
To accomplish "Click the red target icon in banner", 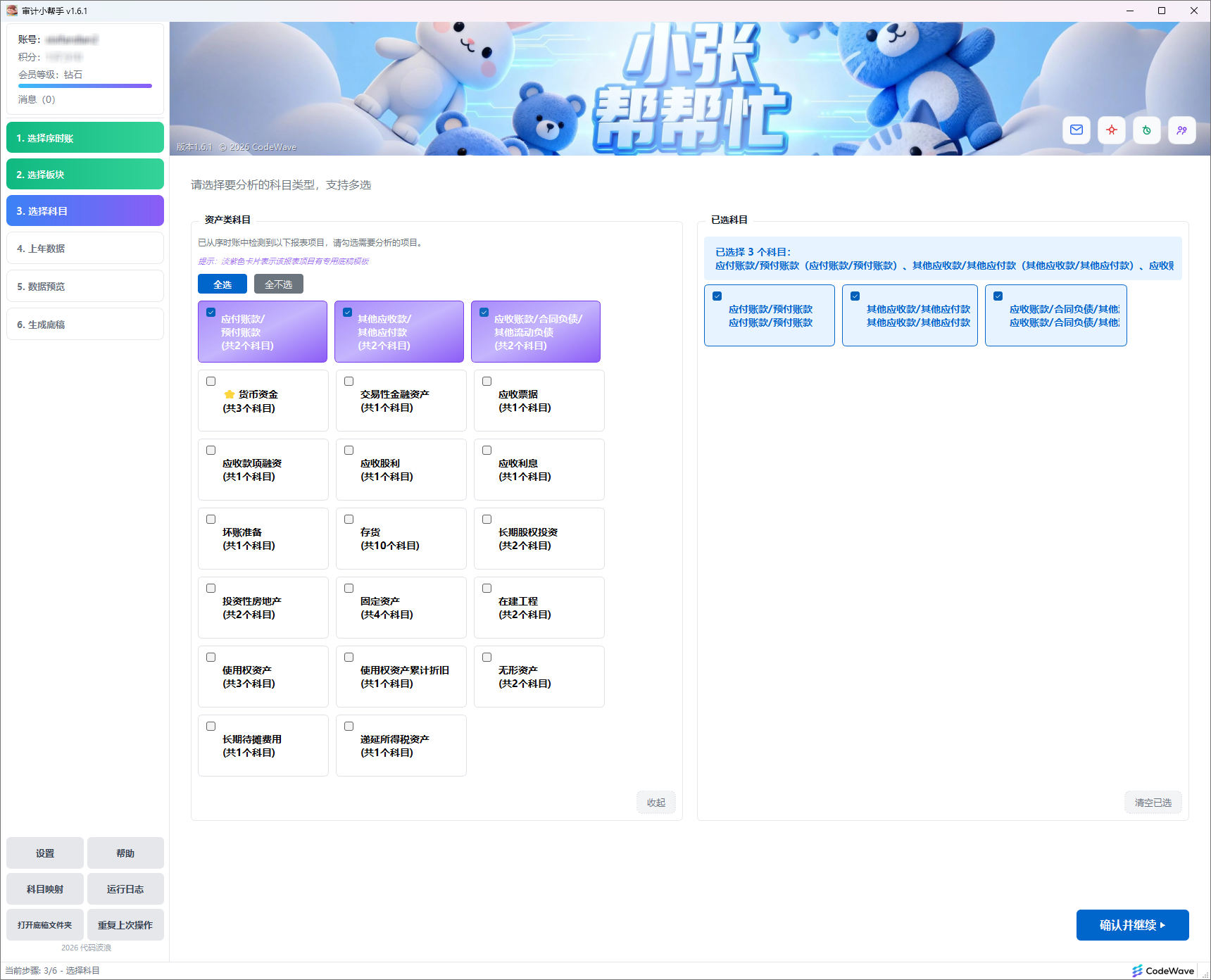I will (1111, 130).
